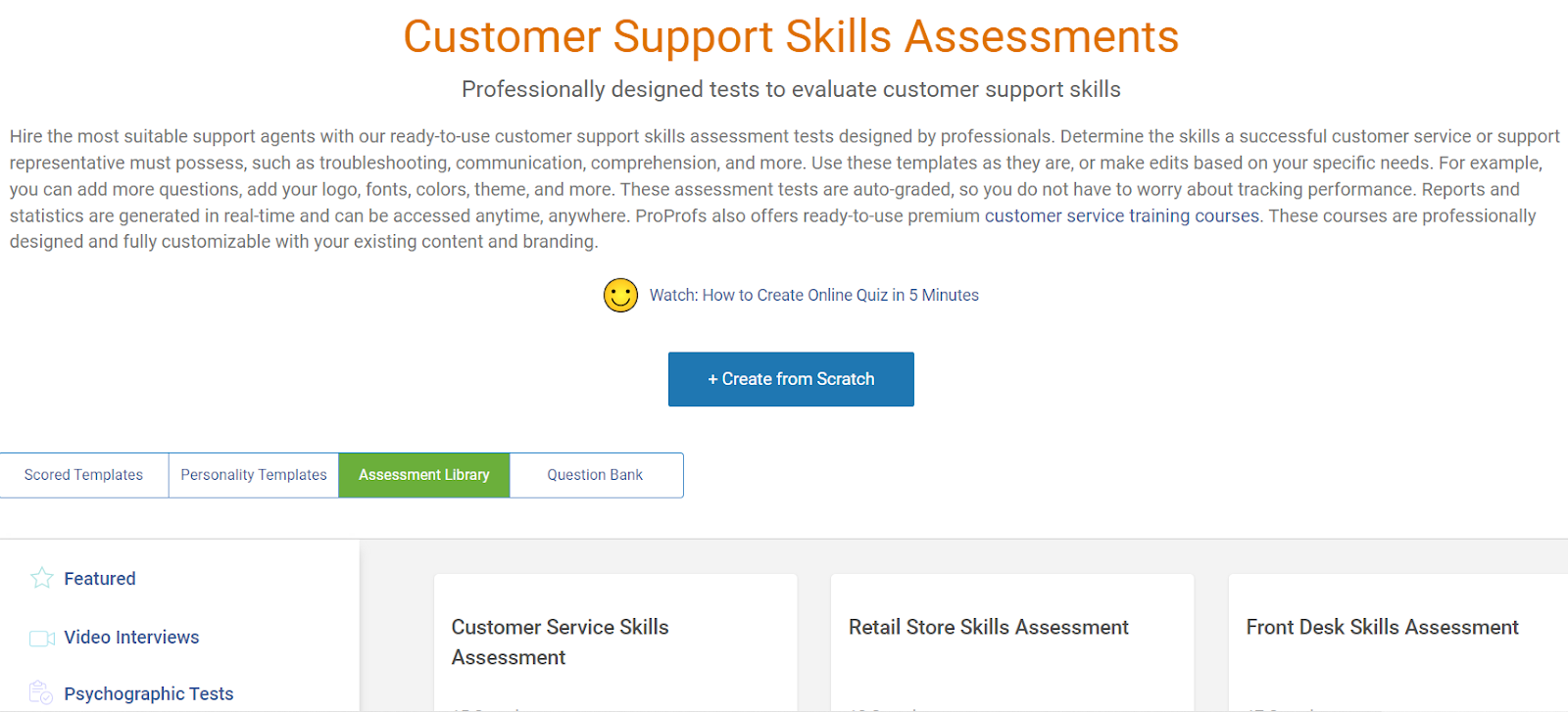Click the Psychographic Tests clipboard icon
Viewport: 1568px width, 712px height.
click(x=41, y=693)
